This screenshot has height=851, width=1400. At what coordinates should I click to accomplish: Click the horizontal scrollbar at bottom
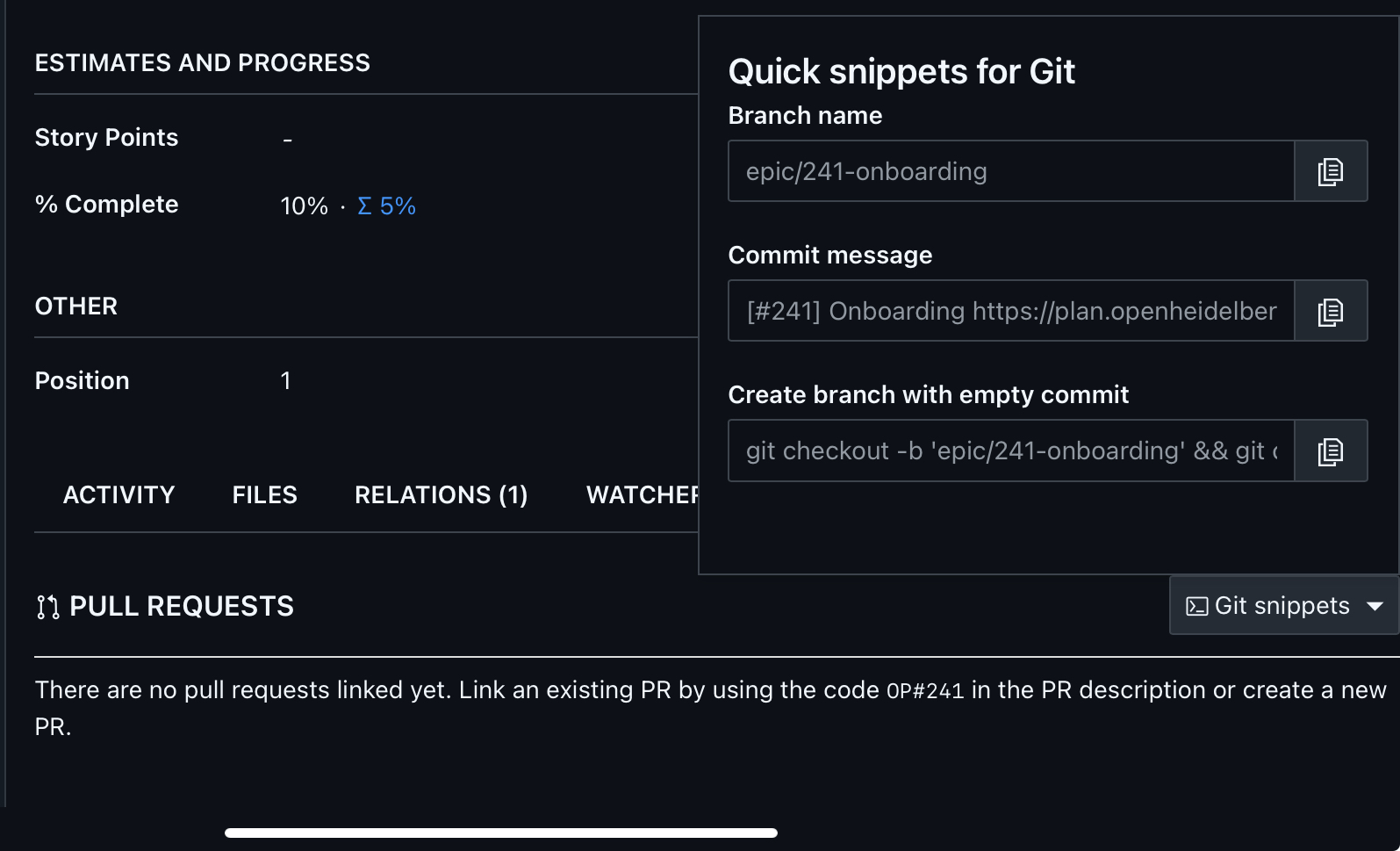[500, 833]
